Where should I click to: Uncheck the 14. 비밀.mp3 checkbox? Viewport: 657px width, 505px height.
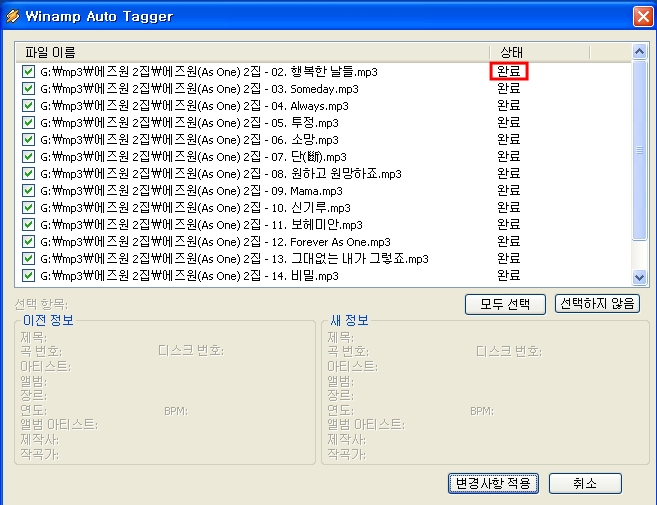tap(28, 275)
